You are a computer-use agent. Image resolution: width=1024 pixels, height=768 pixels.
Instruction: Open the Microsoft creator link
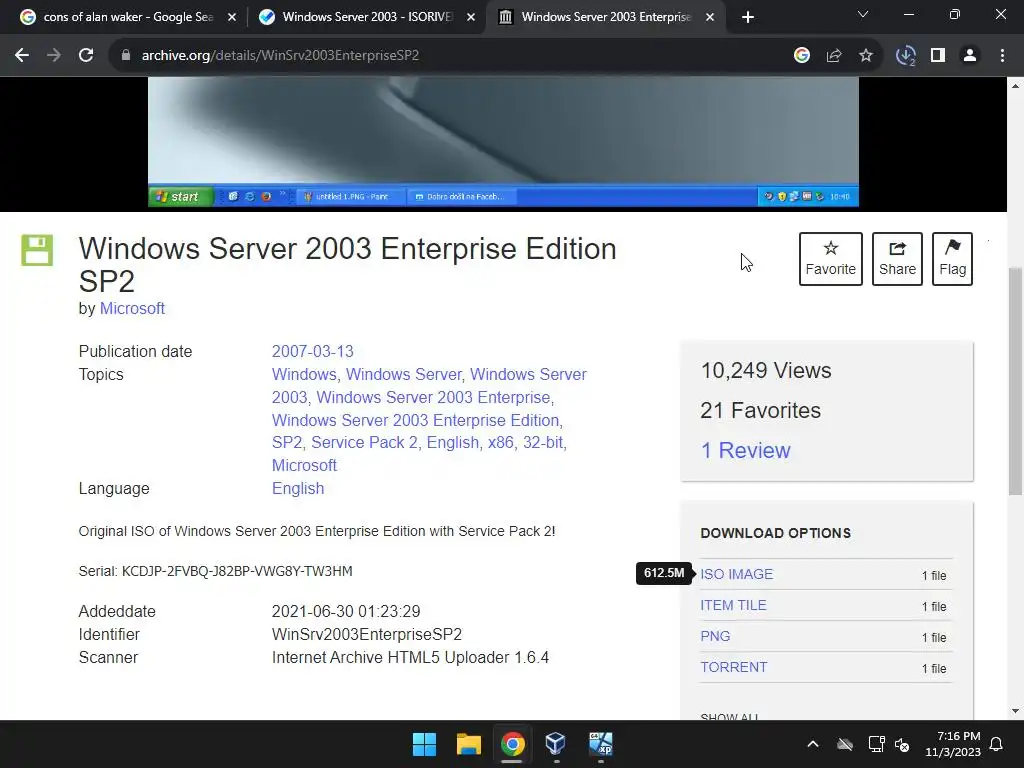click(132, 308)
